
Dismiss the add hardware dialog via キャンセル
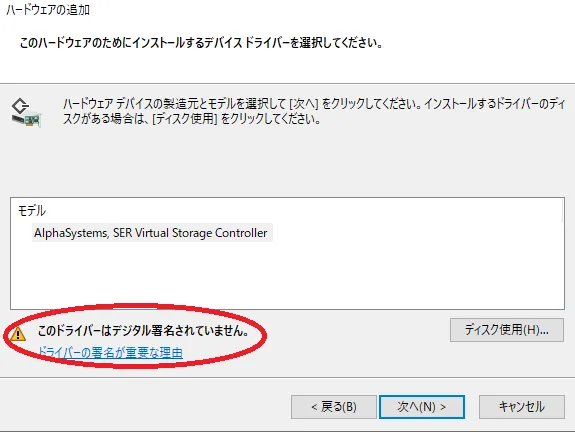tap(521, 407)
